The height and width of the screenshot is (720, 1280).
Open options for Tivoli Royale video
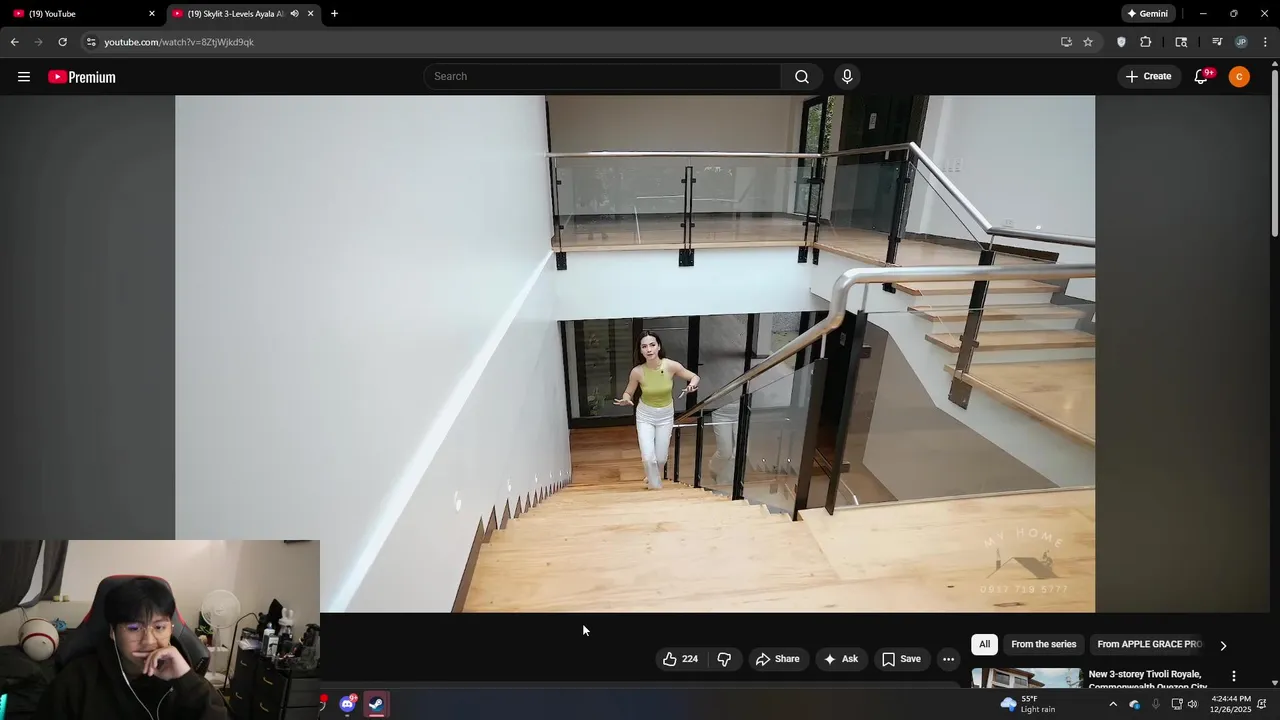pos(1233,676)
